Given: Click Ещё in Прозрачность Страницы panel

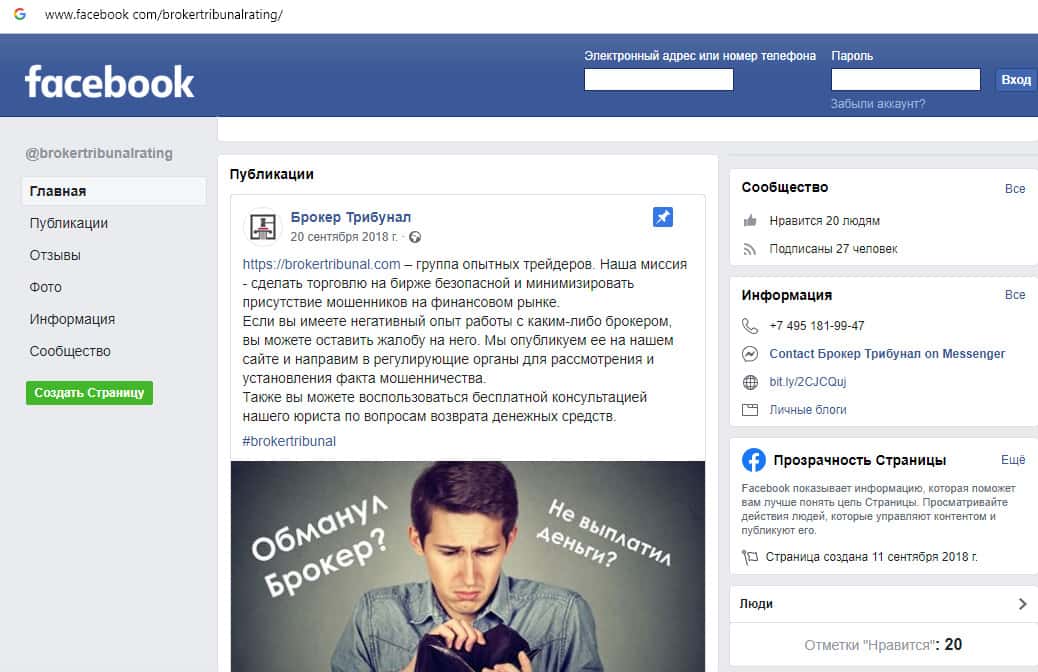Looking at the screenshot, I should tap(1013, 459).
